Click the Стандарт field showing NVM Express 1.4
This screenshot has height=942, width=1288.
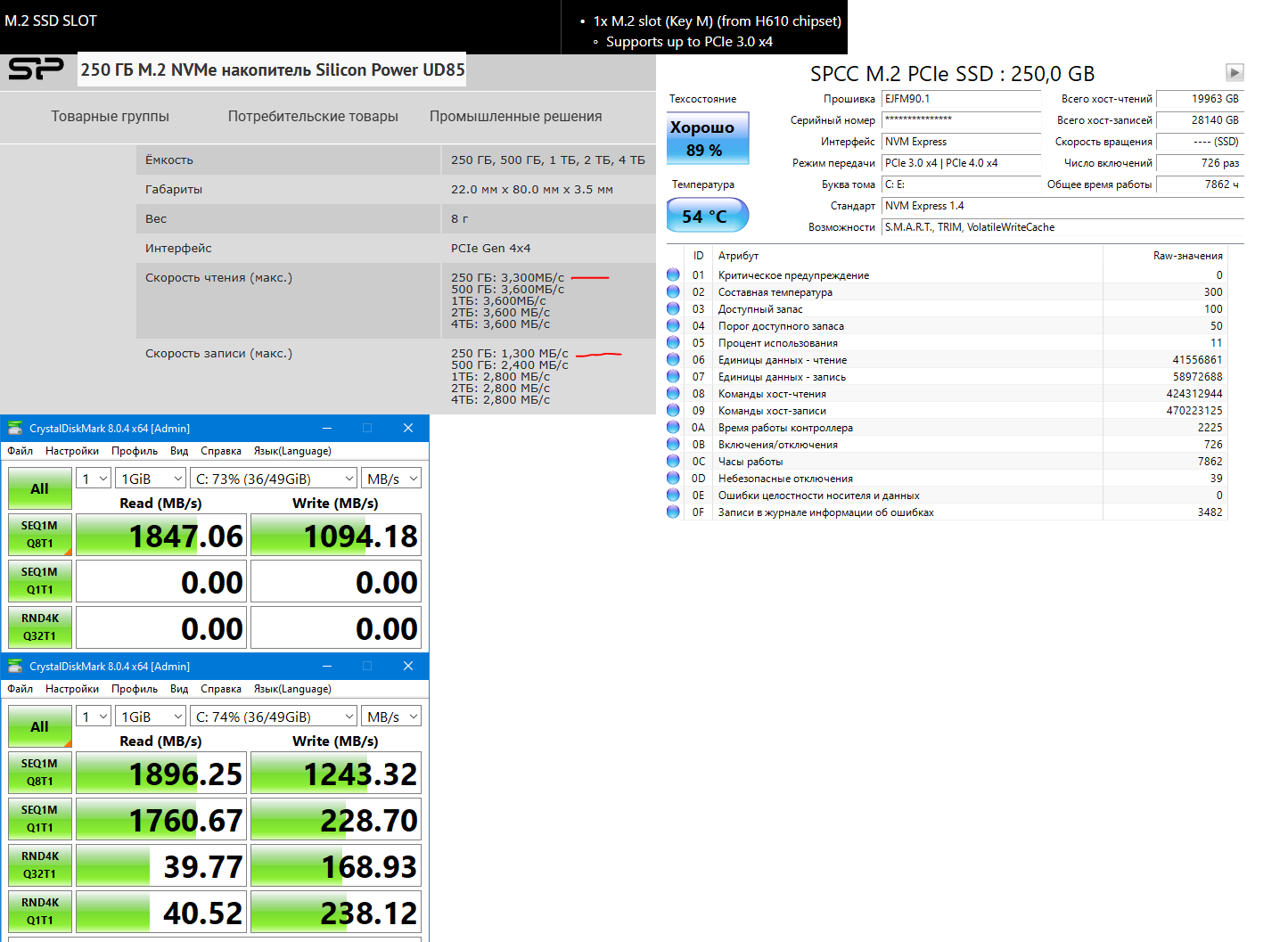point(1062,206)
